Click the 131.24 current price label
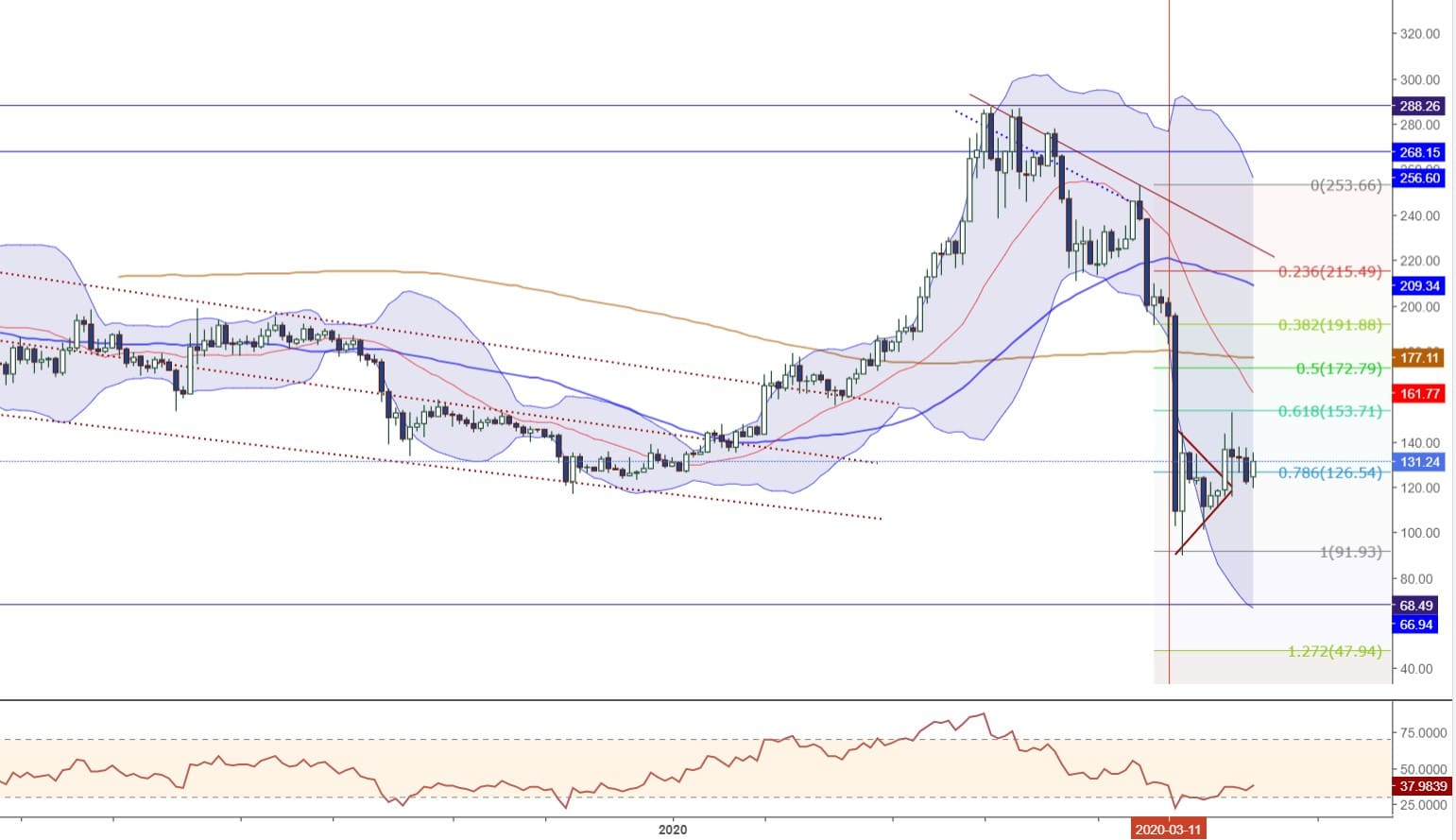Viewport: 1456px width, 840px height. click(x=1417, y=462)
